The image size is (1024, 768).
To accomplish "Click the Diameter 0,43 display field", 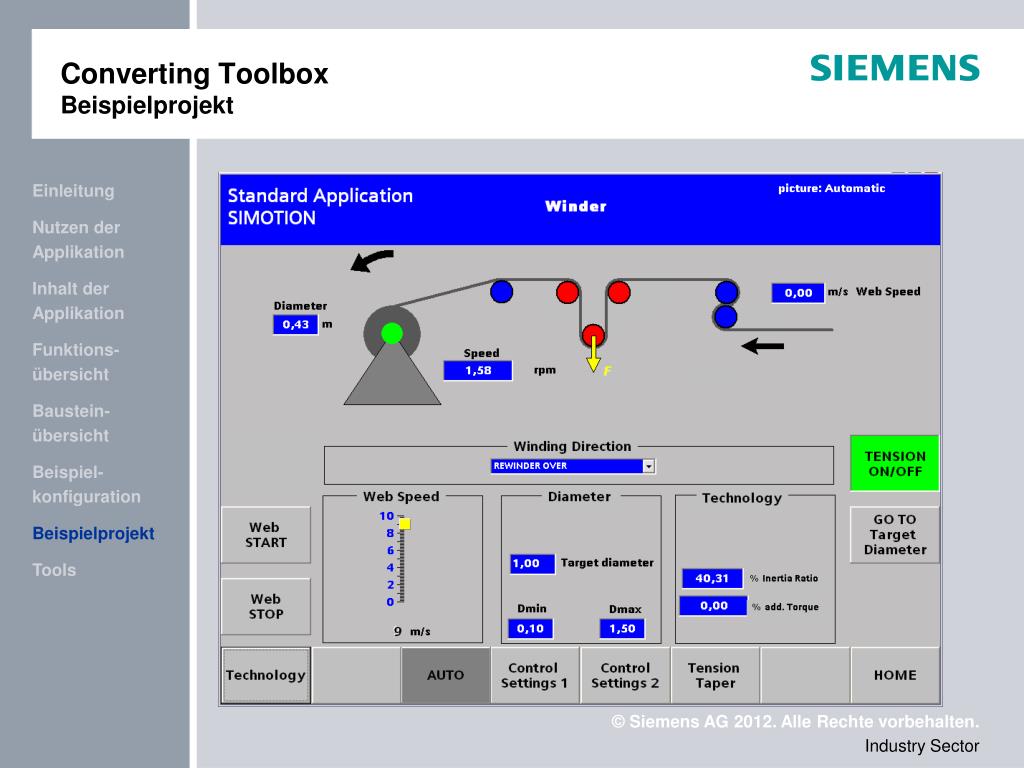I will pos(295,325).
